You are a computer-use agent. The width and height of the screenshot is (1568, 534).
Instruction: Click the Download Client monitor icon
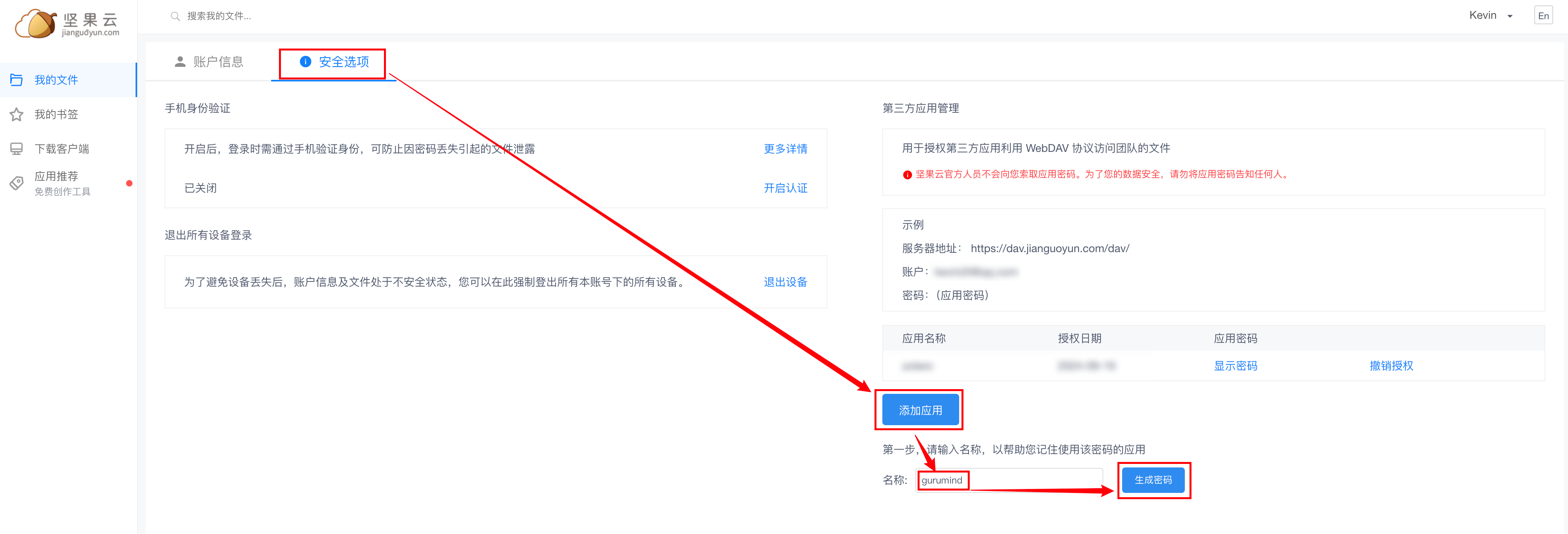click(x=16, y=149)
